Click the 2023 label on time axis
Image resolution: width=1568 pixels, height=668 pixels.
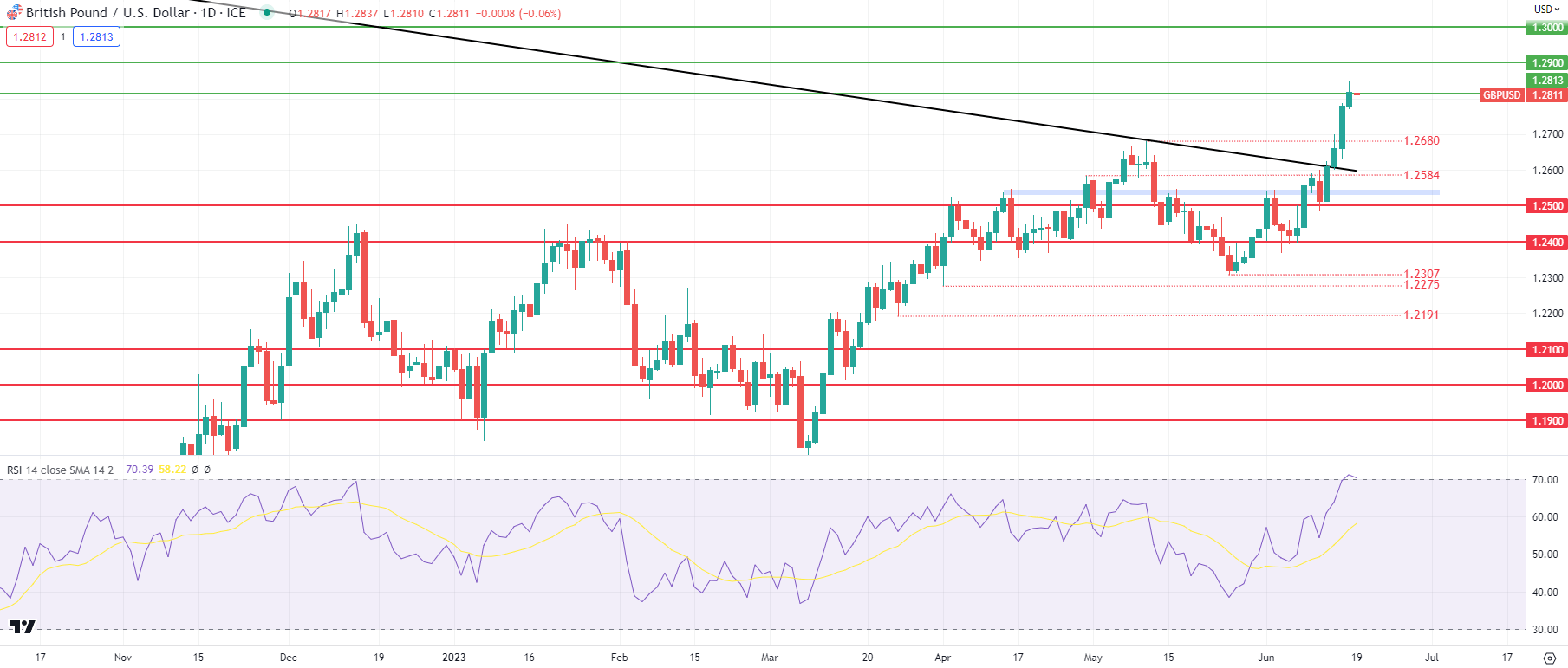tap(453, 658)
